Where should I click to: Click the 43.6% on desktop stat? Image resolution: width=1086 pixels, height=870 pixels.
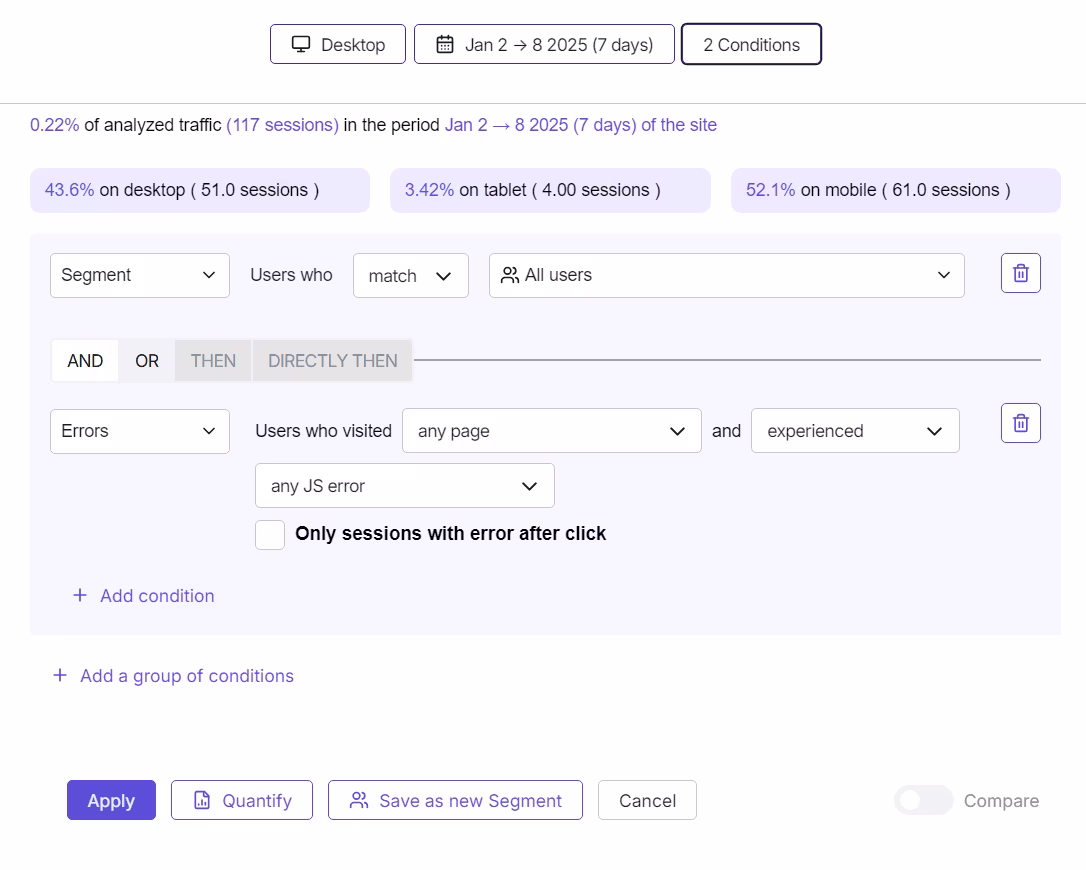click(x=200, y=190)
